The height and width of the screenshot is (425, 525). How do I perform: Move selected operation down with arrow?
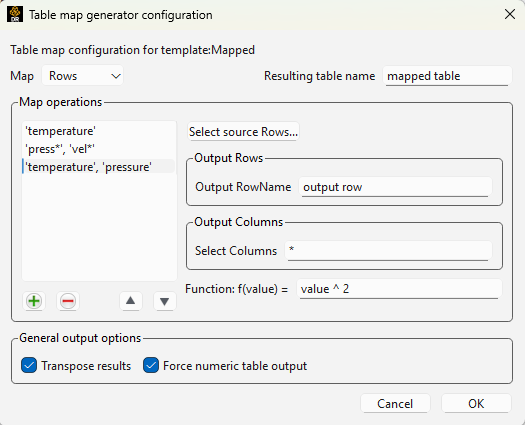point(164,301)
